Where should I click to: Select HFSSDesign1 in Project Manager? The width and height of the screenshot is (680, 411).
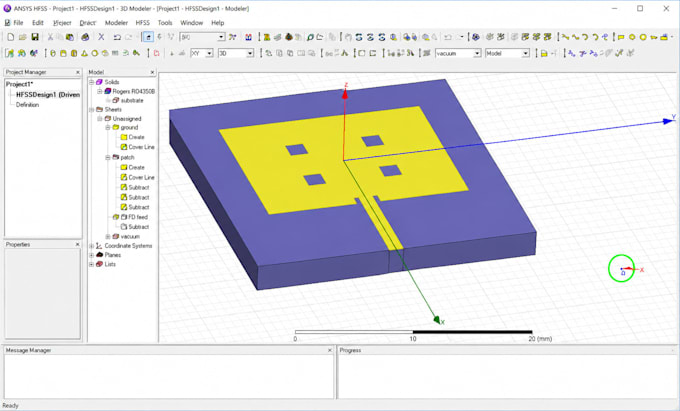tap(48, 95)
